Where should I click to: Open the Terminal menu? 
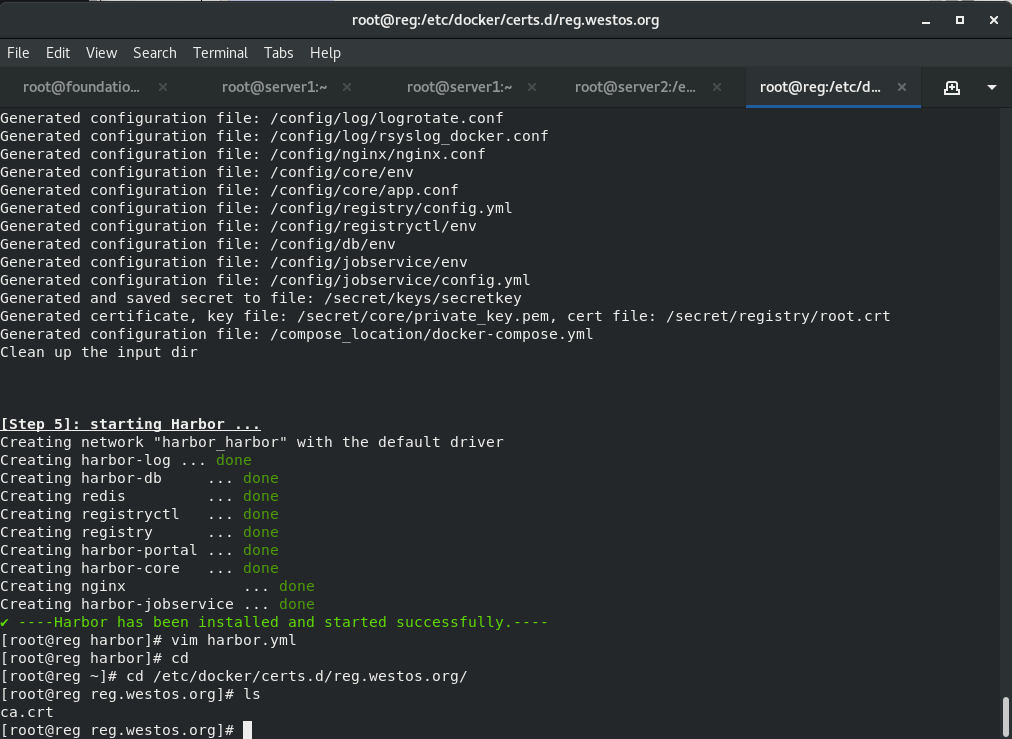pyautogui.click(x=220, y=53)
